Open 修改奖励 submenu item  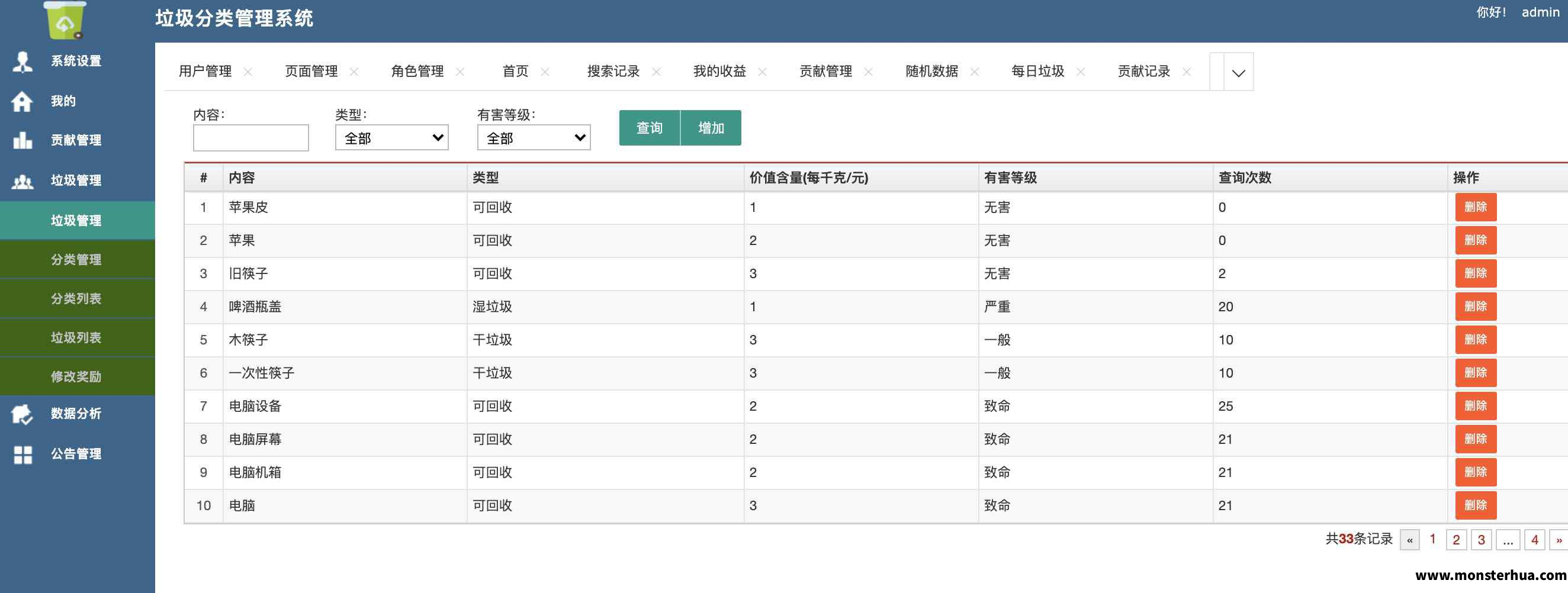[x=78, y=376]
